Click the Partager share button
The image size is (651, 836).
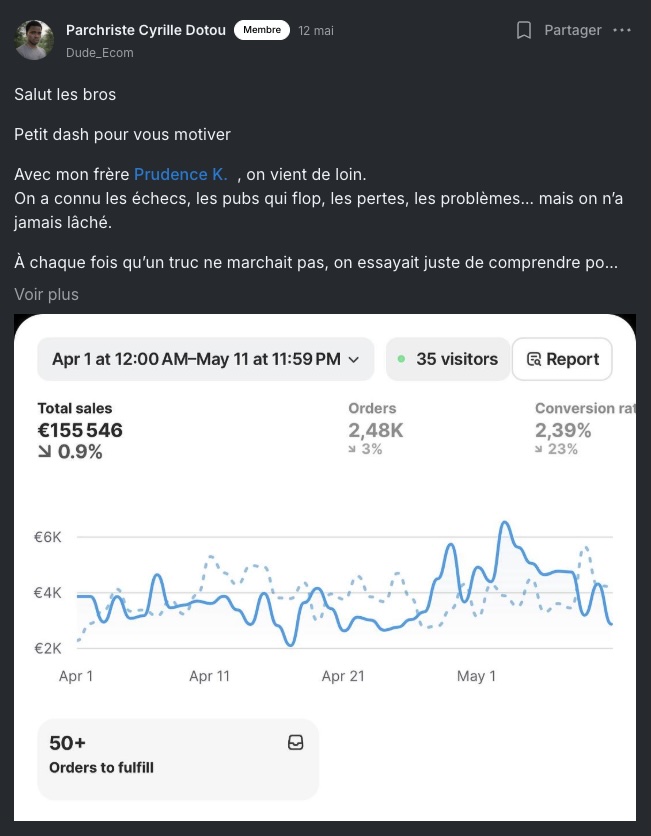coord(573,30)
